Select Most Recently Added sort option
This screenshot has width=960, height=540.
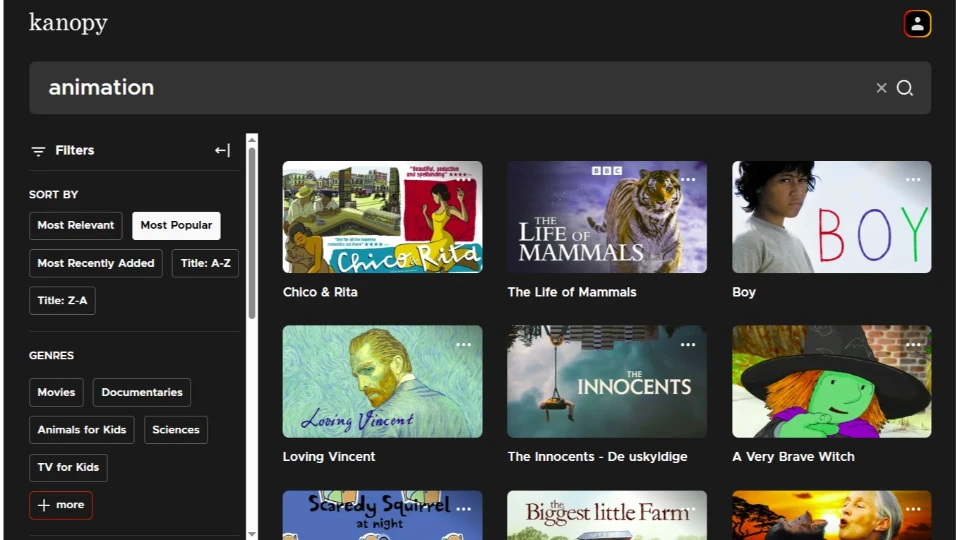pyautogui.click(x=96, y=264)
